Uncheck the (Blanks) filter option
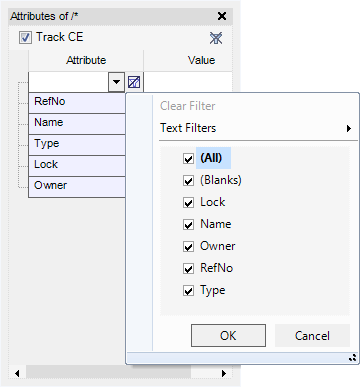Screen dimensions: 360x387 (188, 180)
